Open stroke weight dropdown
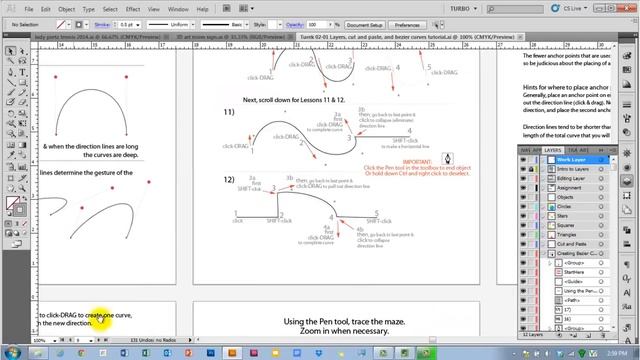The height and width of the screenshot is (360, 640). pyautogui.click(x=138, y=25)
